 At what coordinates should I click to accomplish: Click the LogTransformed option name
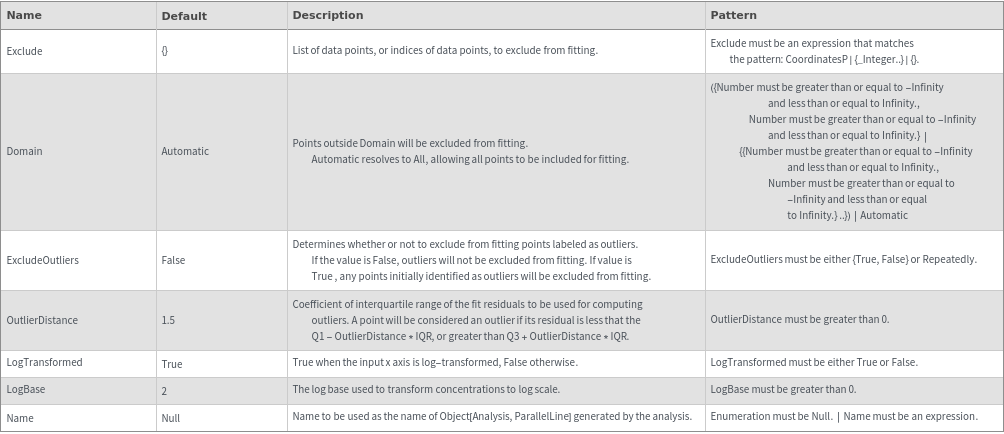click(x=45, y=362)
